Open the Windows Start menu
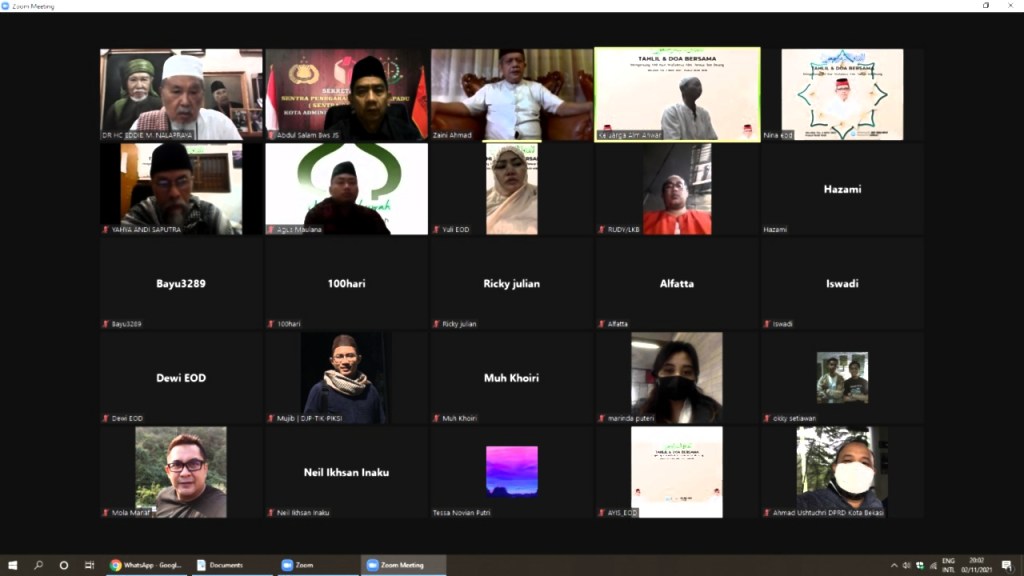The height and width of the screenshot is (576, 1024). pyautogui.click(x=13, y=565)
